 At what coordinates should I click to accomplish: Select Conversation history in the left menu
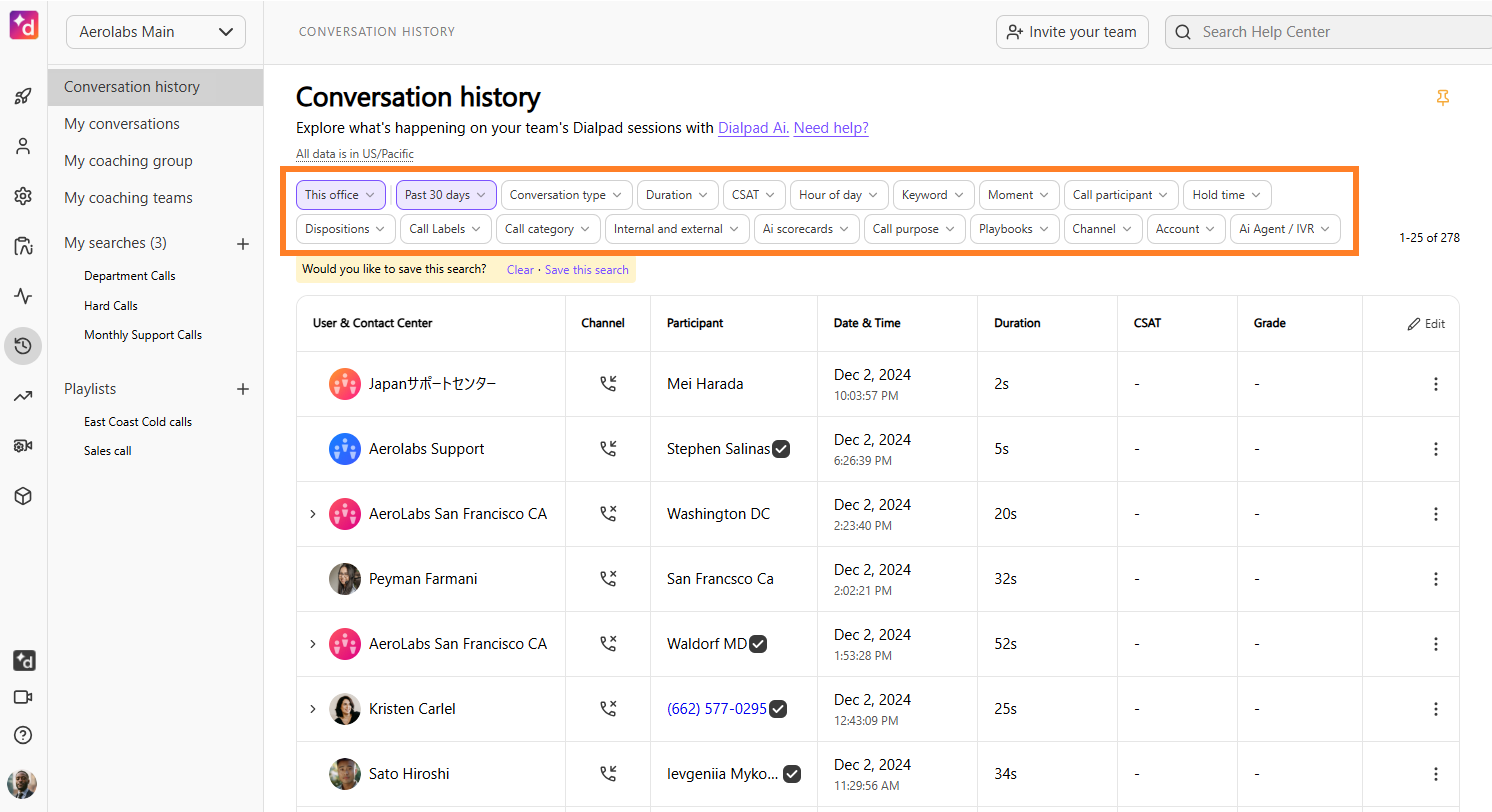(x=155, y=87)
